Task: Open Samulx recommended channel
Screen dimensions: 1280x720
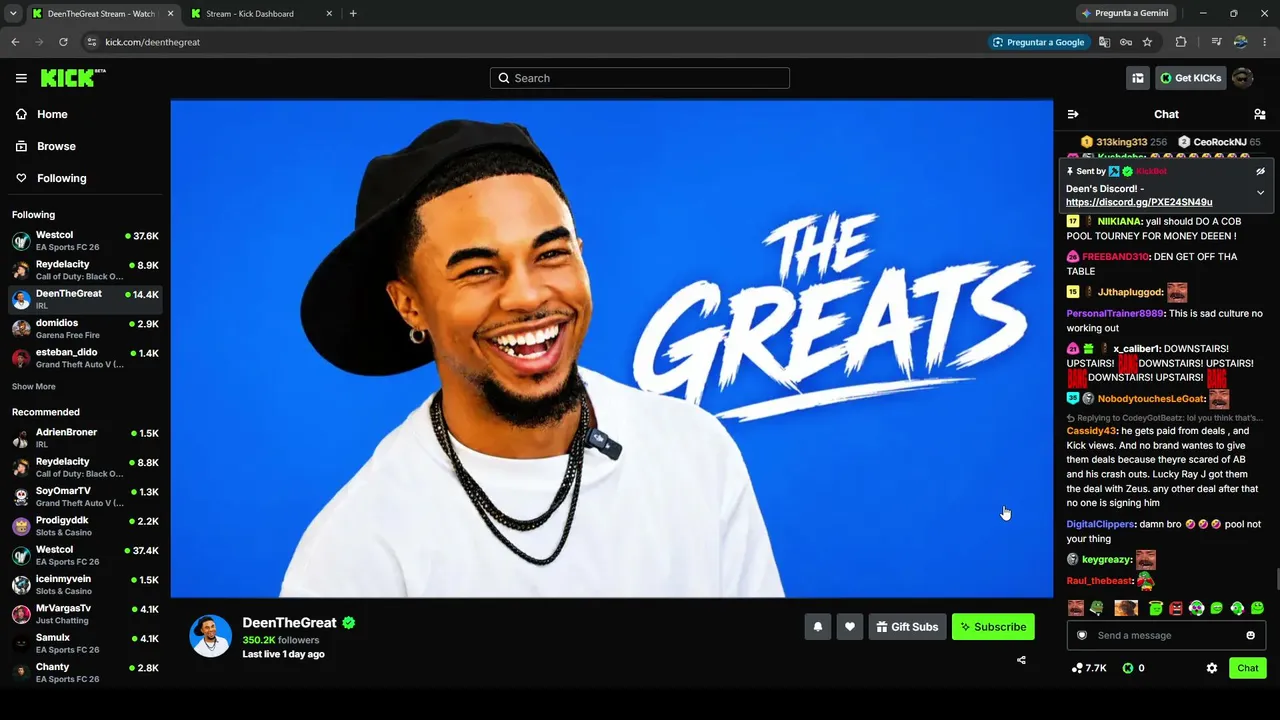Action: (85, 643)
